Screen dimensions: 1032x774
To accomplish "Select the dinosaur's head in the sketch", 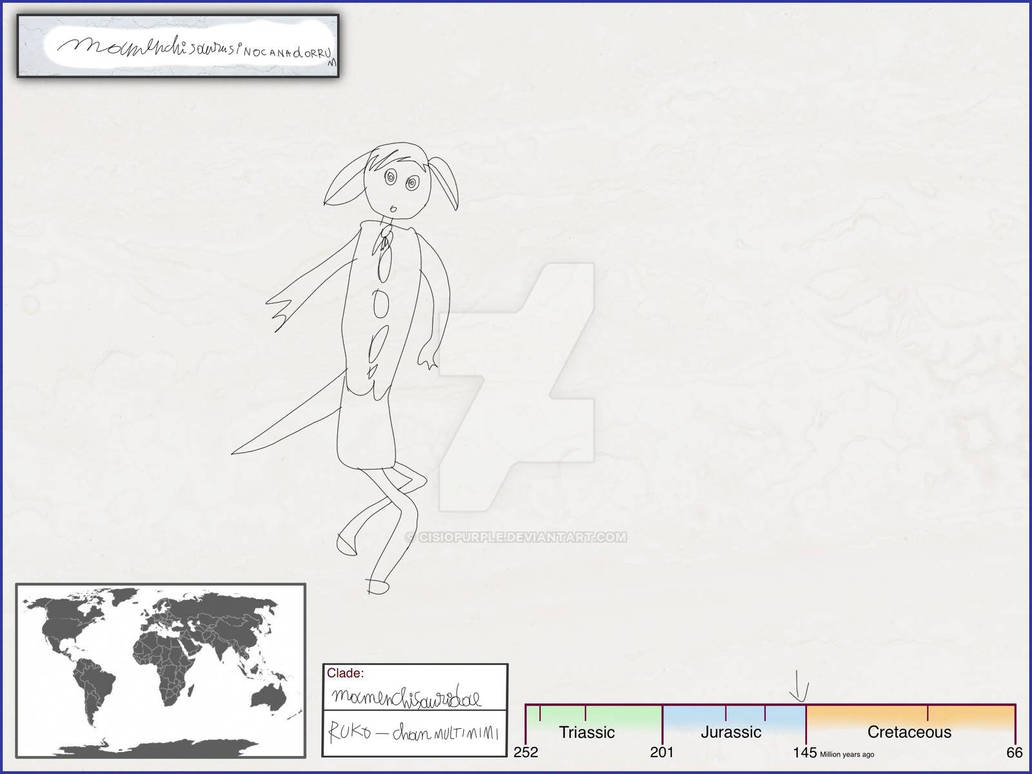I will pos(400,180).
